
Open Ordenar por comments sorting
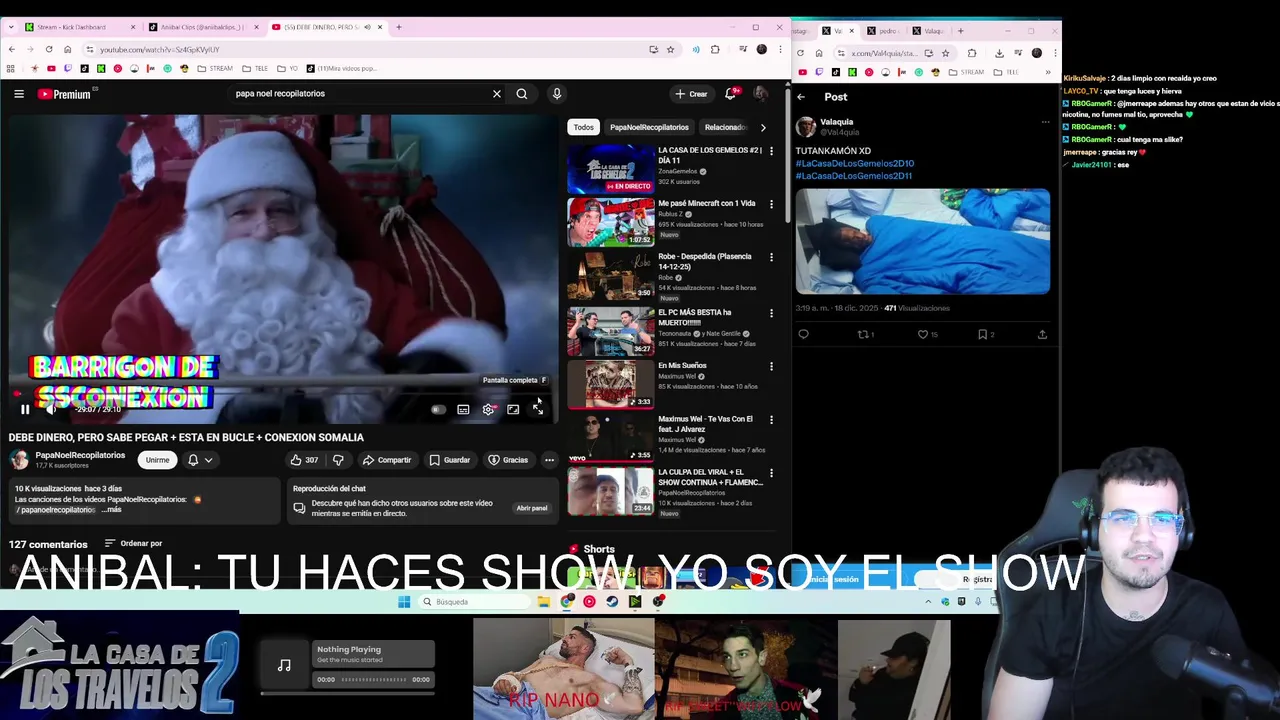click(133, 543)
